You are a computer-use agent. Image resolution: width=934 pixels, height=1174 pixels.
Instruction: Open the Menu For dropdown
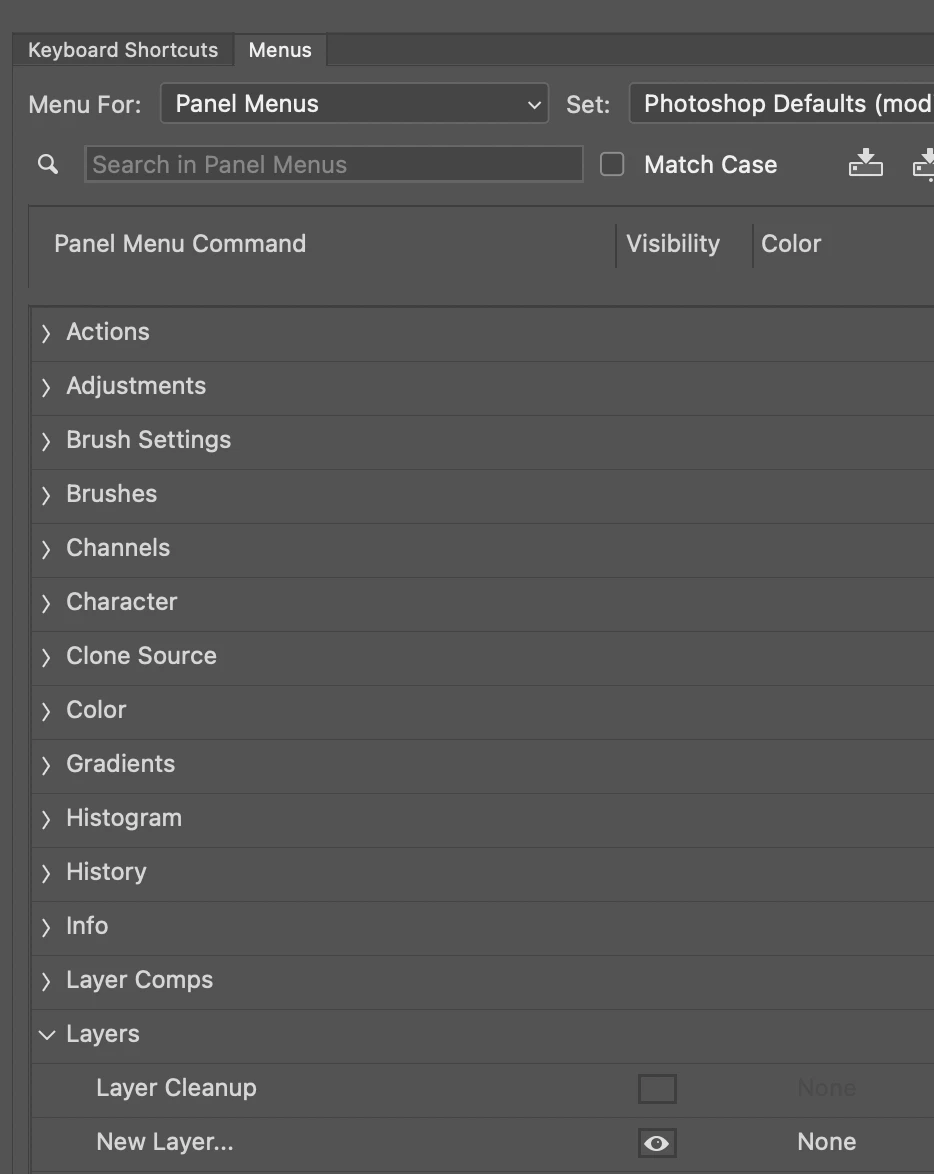[x=354, y=103]
